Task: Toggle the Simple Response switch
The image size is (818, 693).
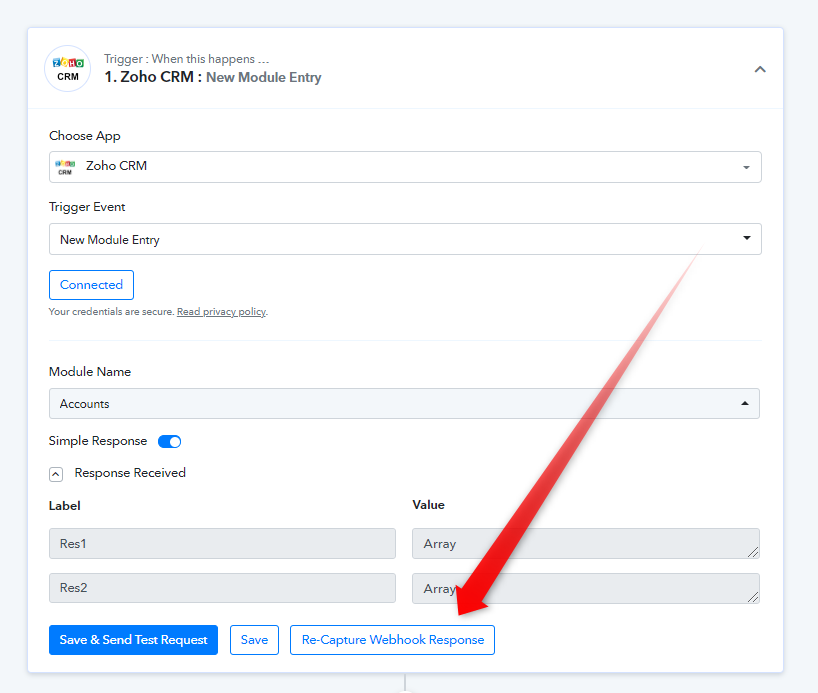Action: pyautogui.click(x=170, y=441)
